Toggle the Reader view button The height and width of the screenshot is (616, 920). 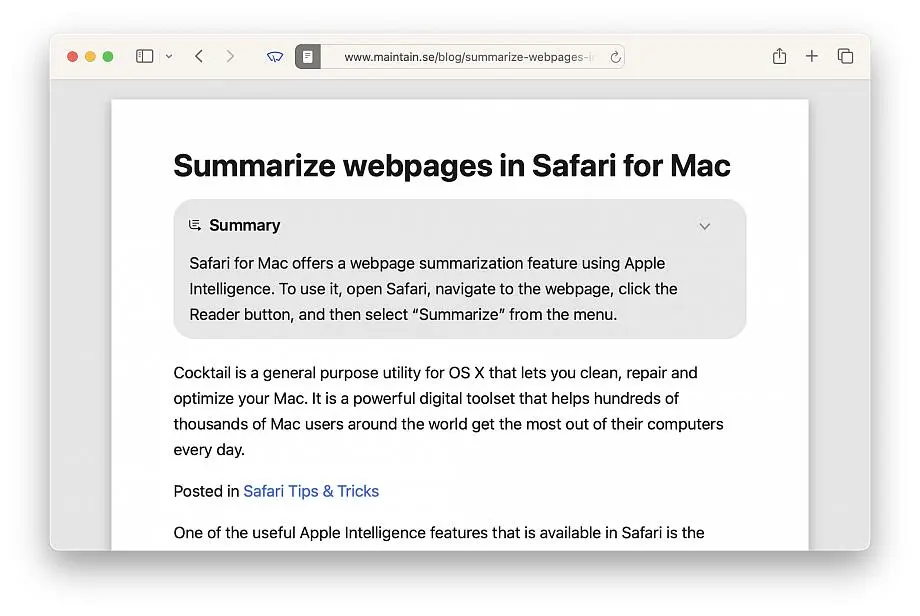pos(307,57)
